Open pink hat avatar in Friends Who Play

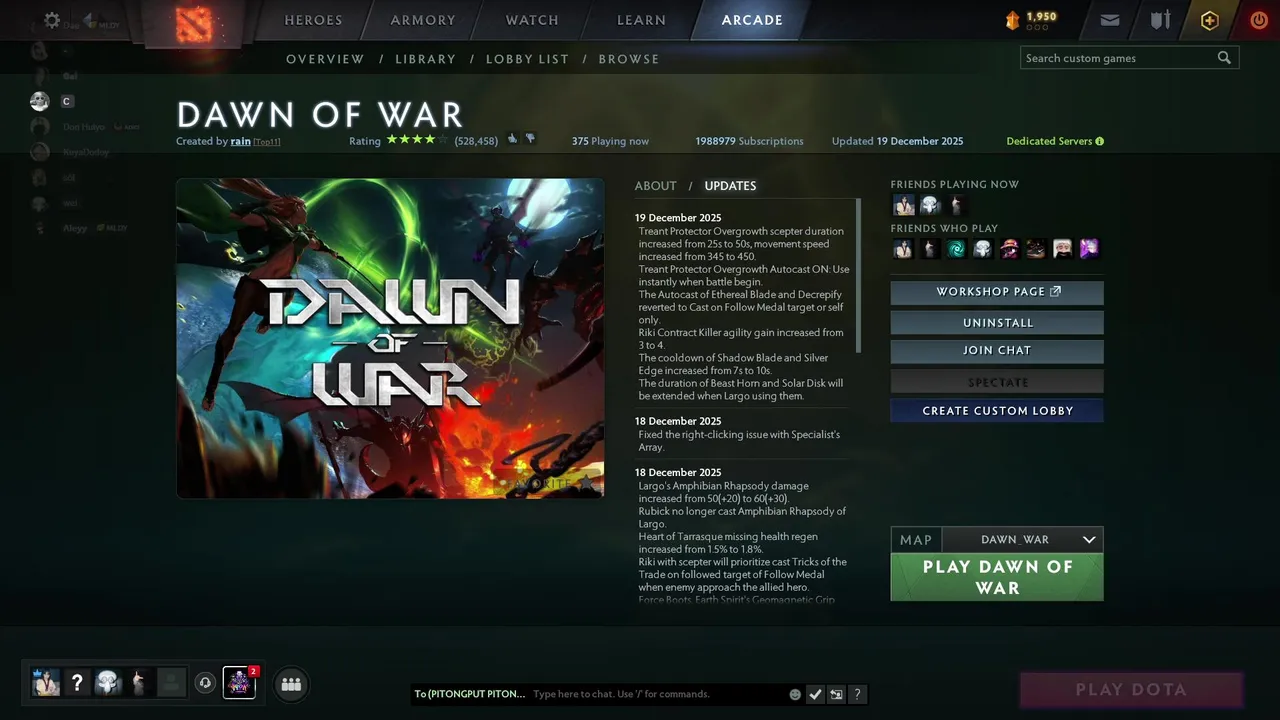pyautogui.click(x=1009, y=248)
